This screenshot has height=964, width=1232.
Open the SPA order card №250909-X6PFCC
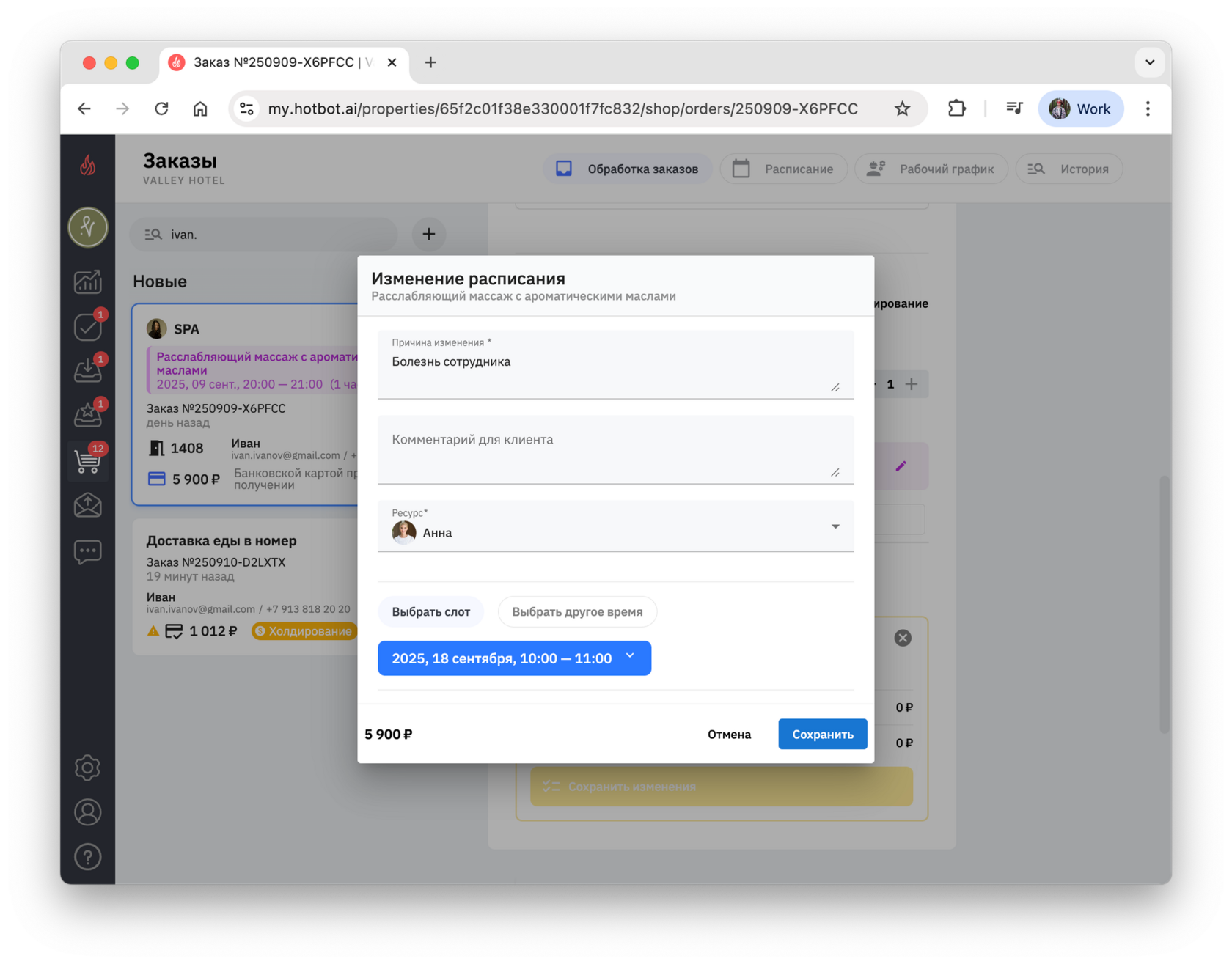tap(246, 405)
